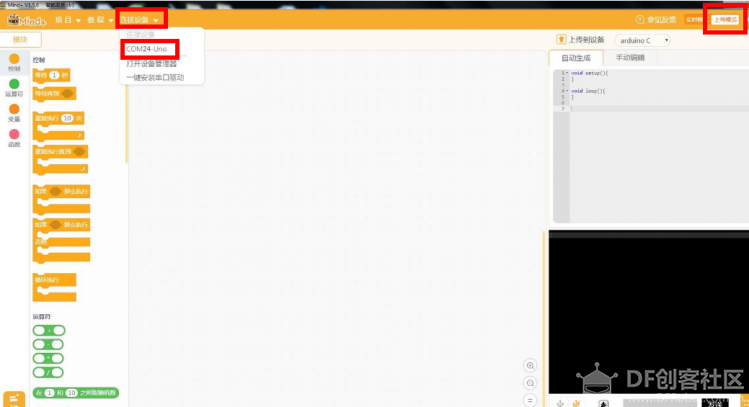This screenshot has width=749, height=407.
Task: Click the disabled 连接设备 menu header entry
Action: 140,34
